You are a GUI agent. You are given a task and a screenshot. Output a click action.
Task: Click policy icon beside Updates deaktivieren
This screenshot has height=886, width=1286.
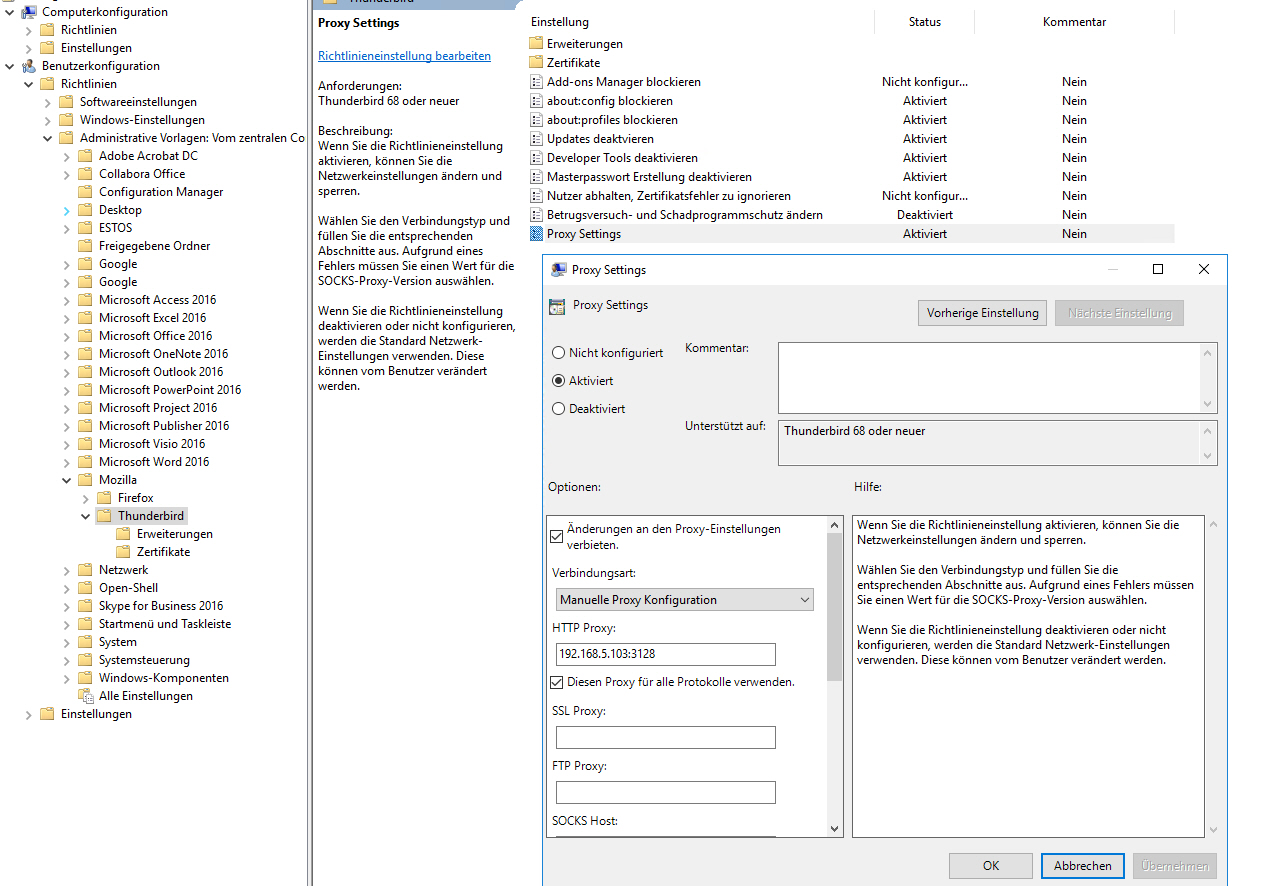coord(536,139)
